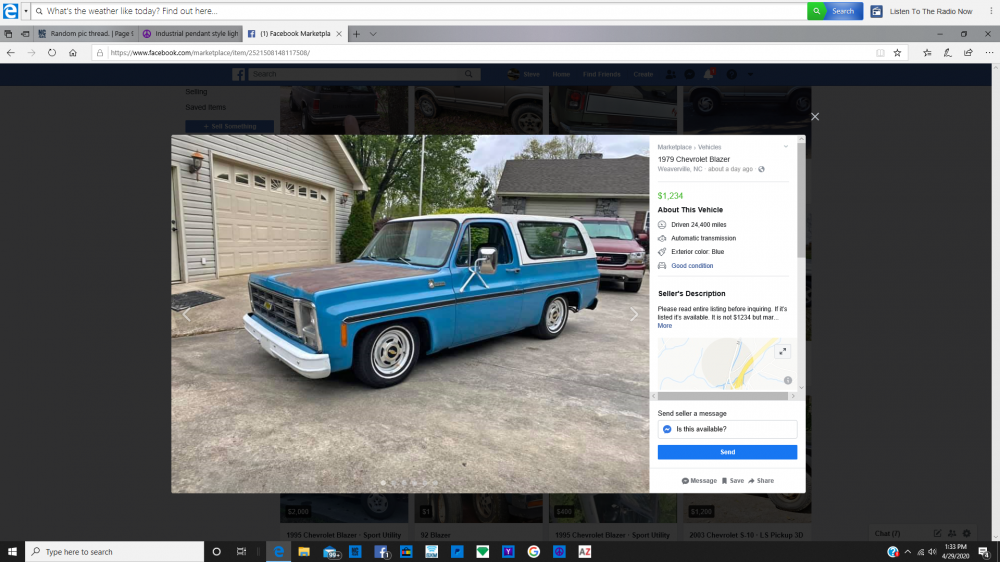Close the vehicle listing popup
Screen dimensions: 1000x562
pyautogui.click(x=815, y=117)
